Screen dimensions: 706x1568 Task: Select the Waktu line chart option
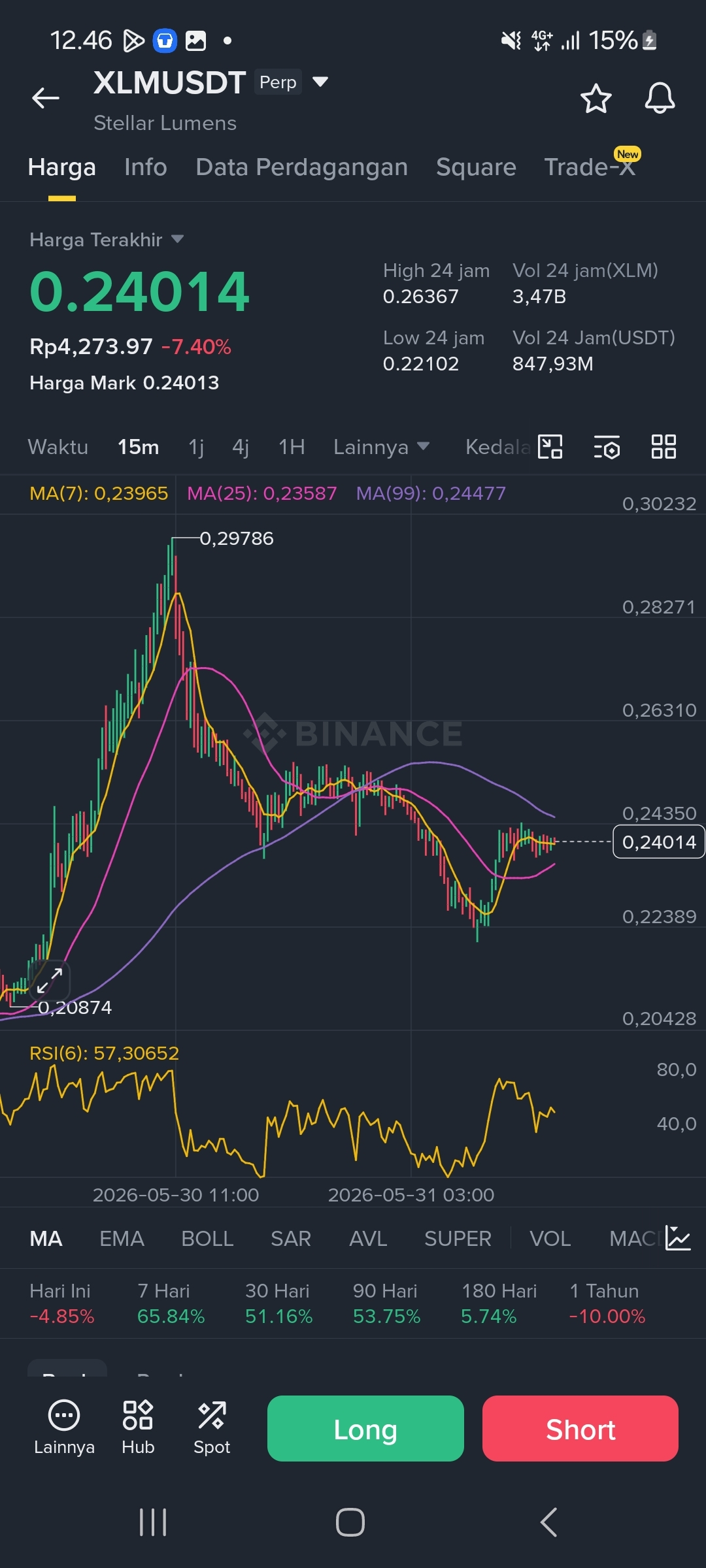58,447
